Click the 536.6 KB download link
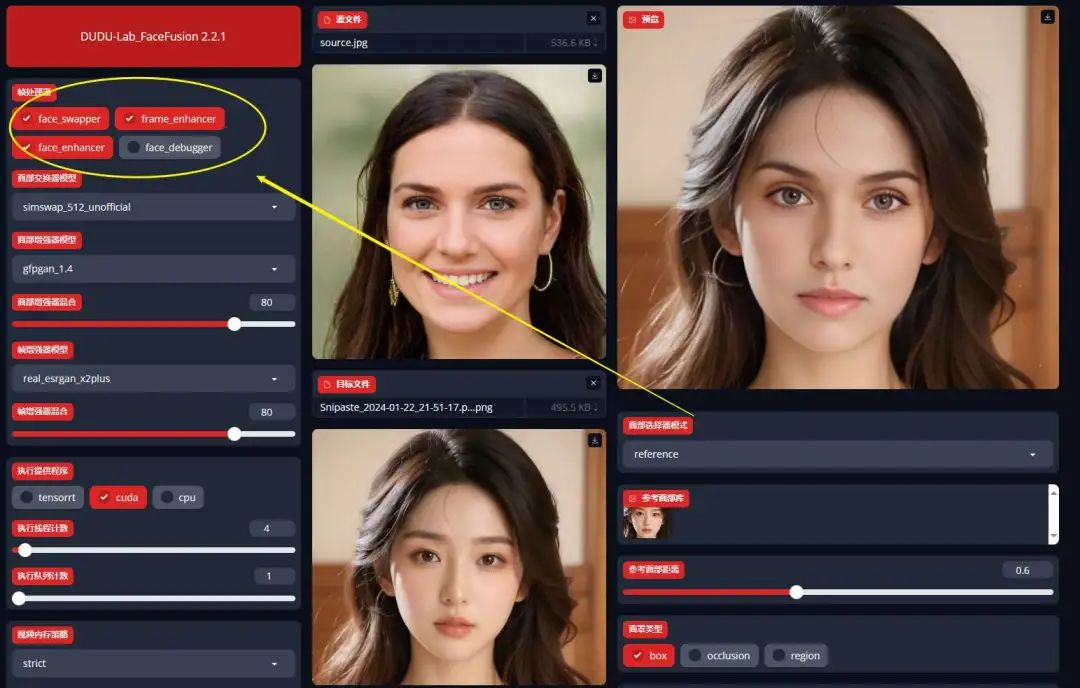 pyautogui.click(x=574, y=43)
